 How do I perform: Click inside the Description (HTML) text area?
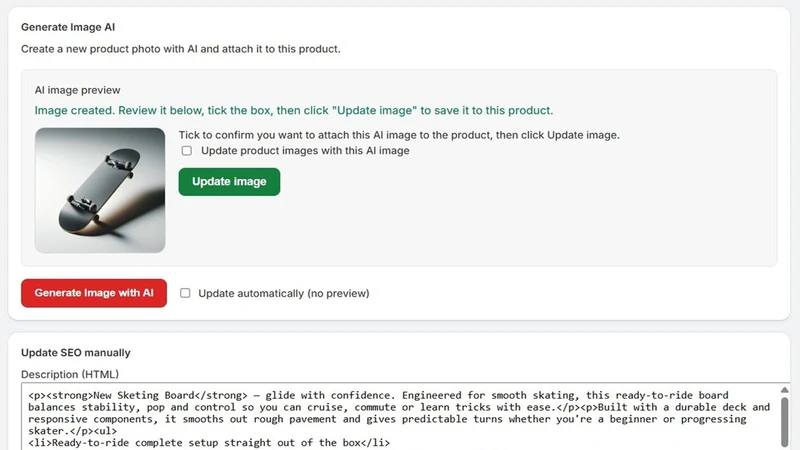click(x=401, y=416)
